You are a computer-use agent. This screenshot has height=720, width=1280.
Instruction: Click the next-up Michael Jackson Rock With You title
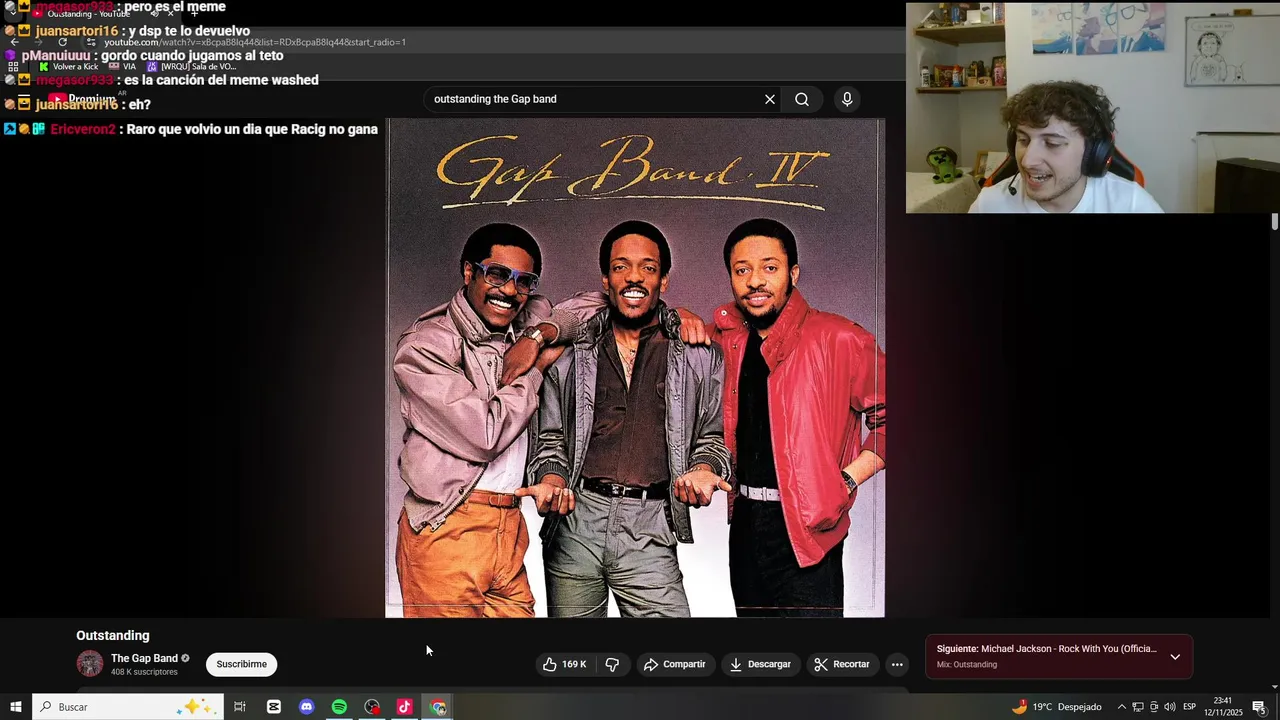pos(1068,649)
